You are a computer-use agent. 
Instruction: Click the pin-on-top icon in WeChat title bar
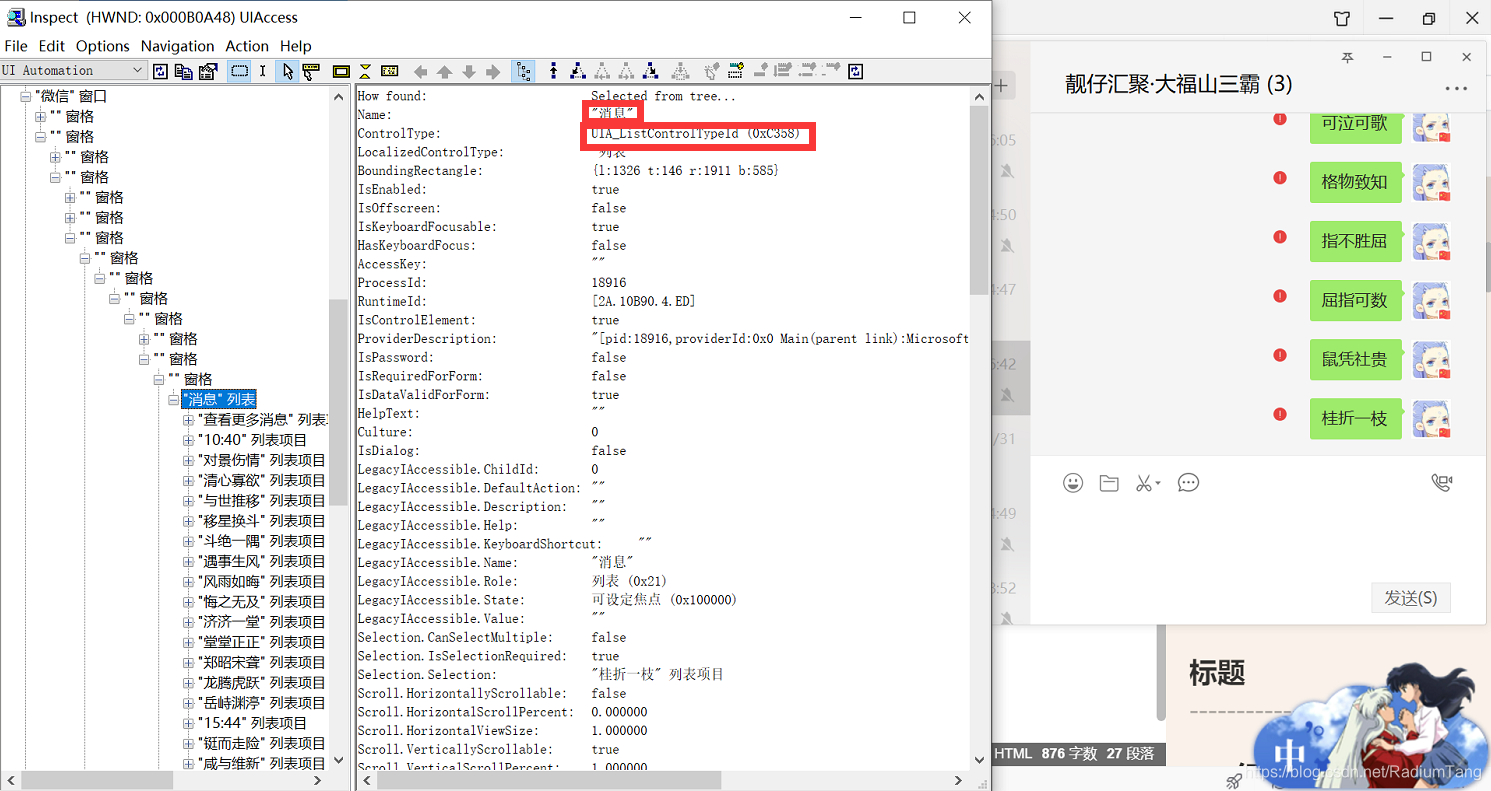(1348, 57)
